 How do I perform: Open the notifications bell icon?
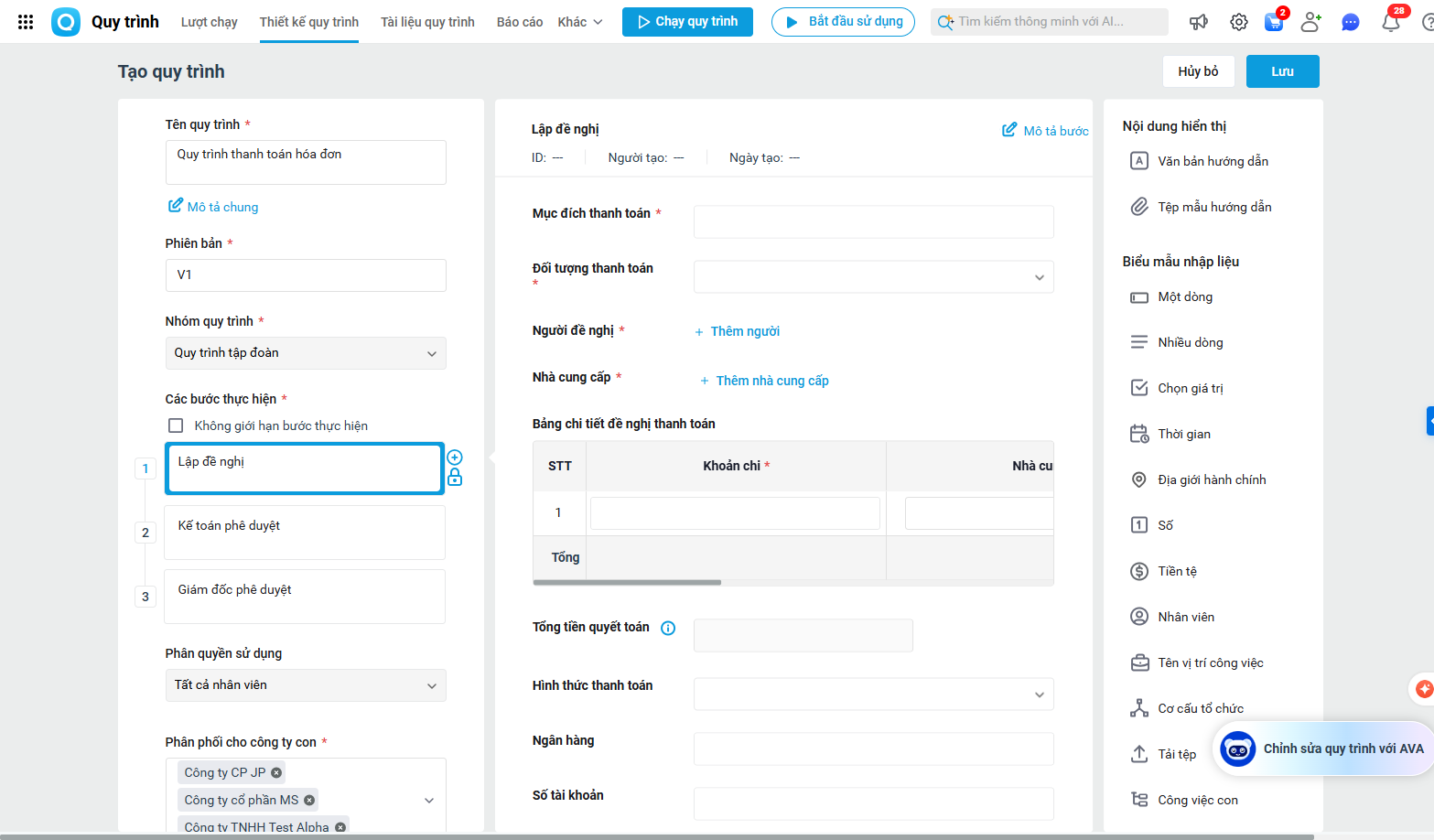tap(1390, 22)
